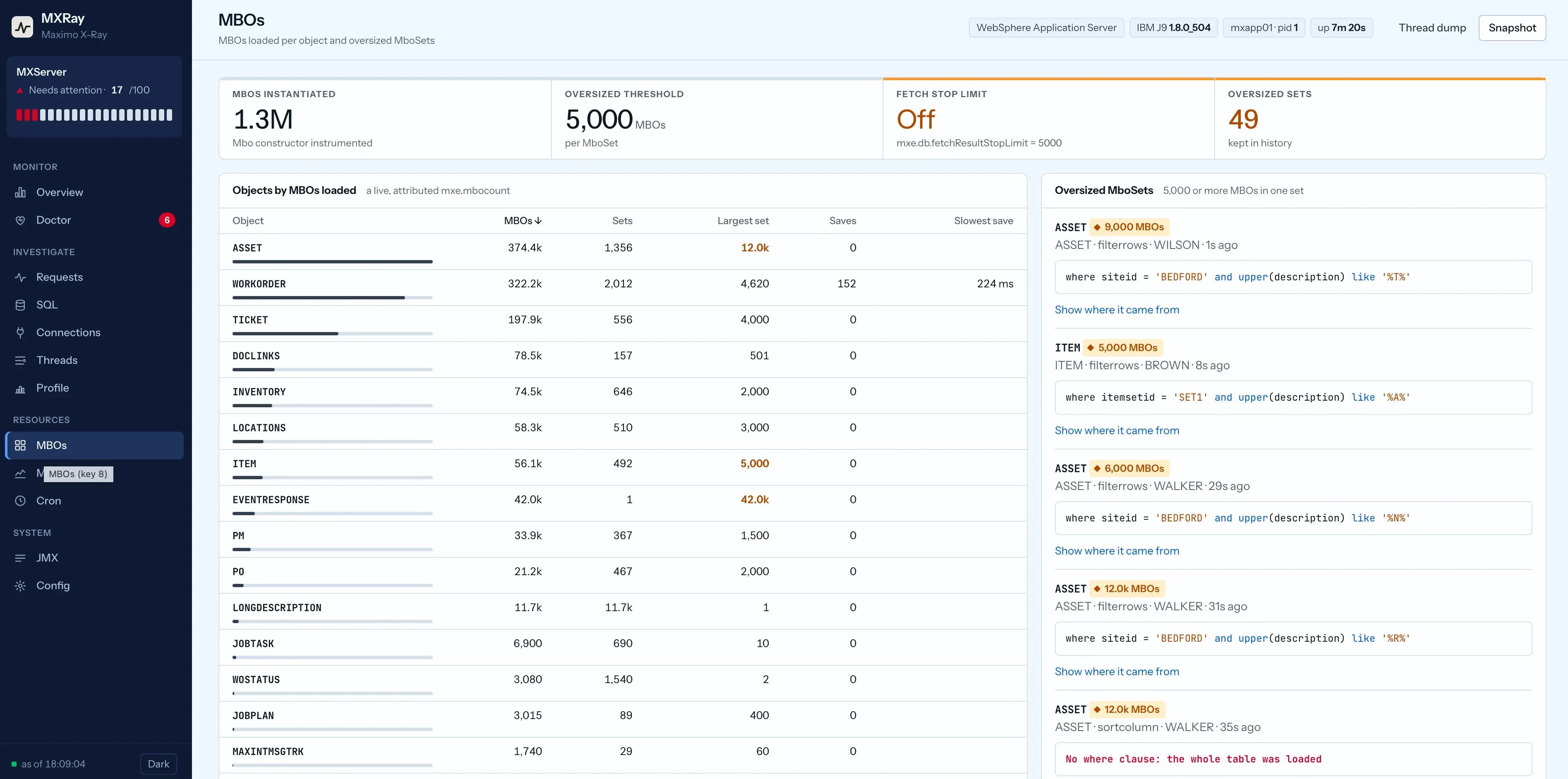Click the Doctor heart-shield icon
The image size is (1568, 779).
coord(20,220)
